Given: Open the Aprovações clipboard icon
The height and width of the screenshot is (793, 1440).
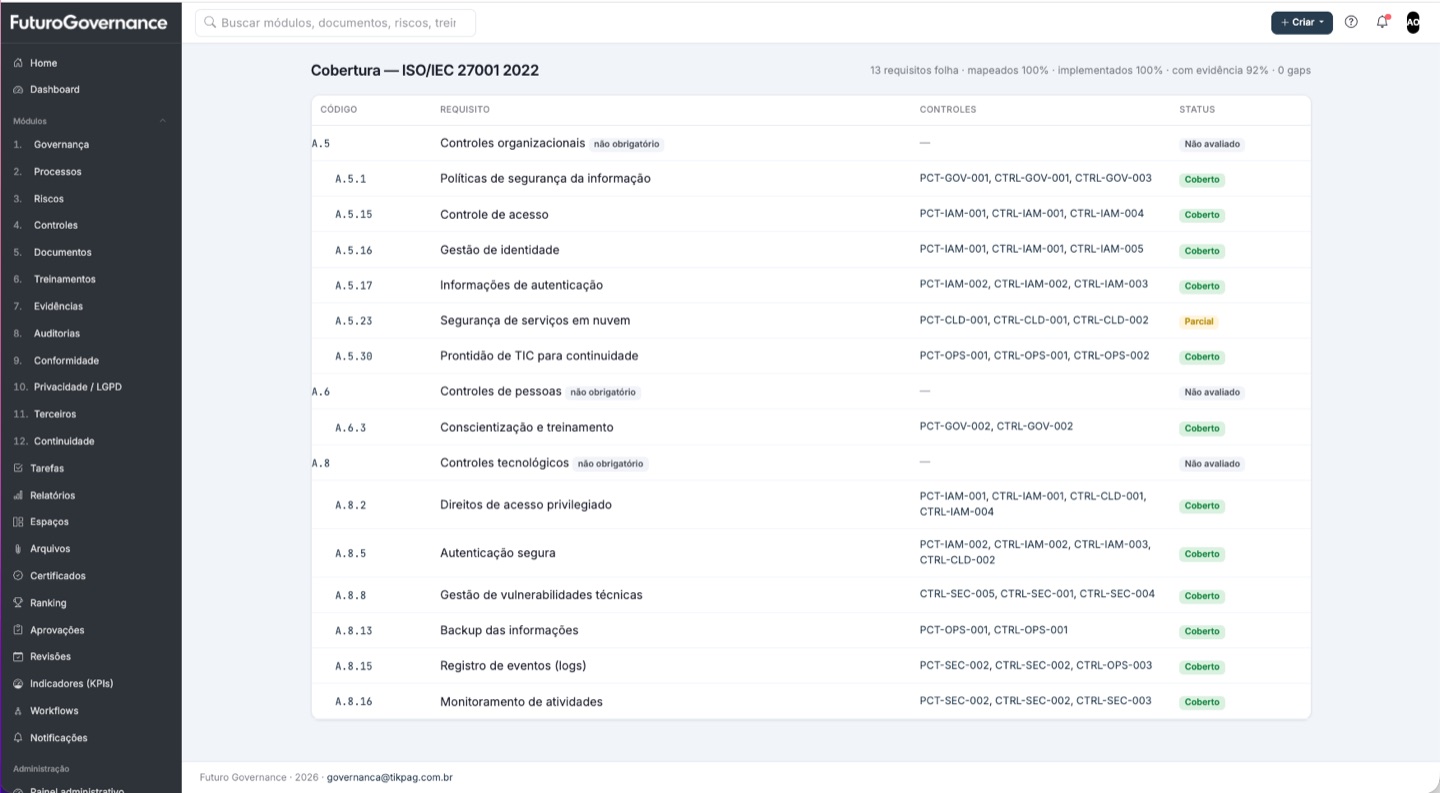Looking at the screenshot, I should pos(18,630).
